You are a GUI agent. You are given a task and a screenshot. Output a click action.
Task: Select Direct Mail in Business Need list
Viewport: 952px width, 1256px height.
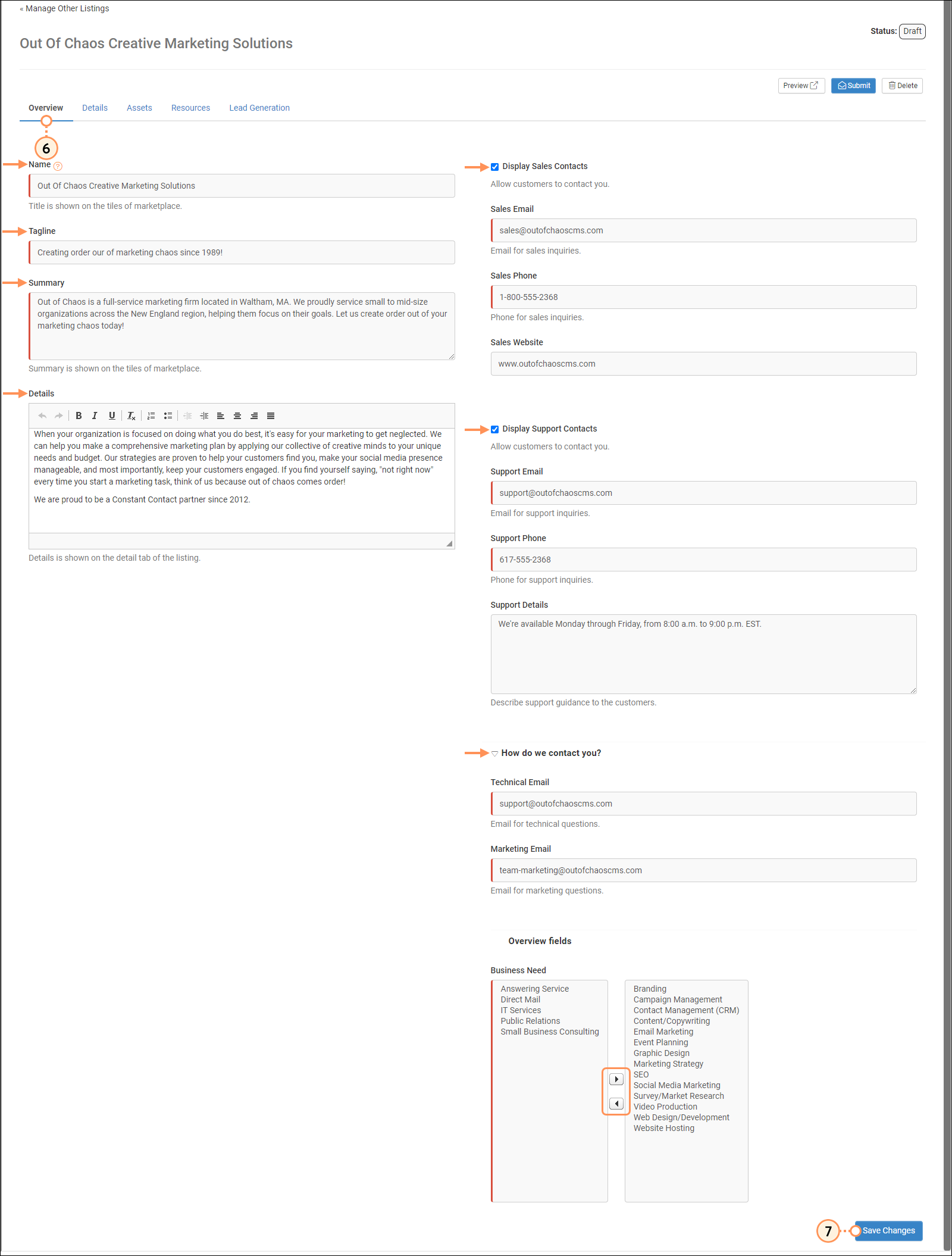pos(520,999)
